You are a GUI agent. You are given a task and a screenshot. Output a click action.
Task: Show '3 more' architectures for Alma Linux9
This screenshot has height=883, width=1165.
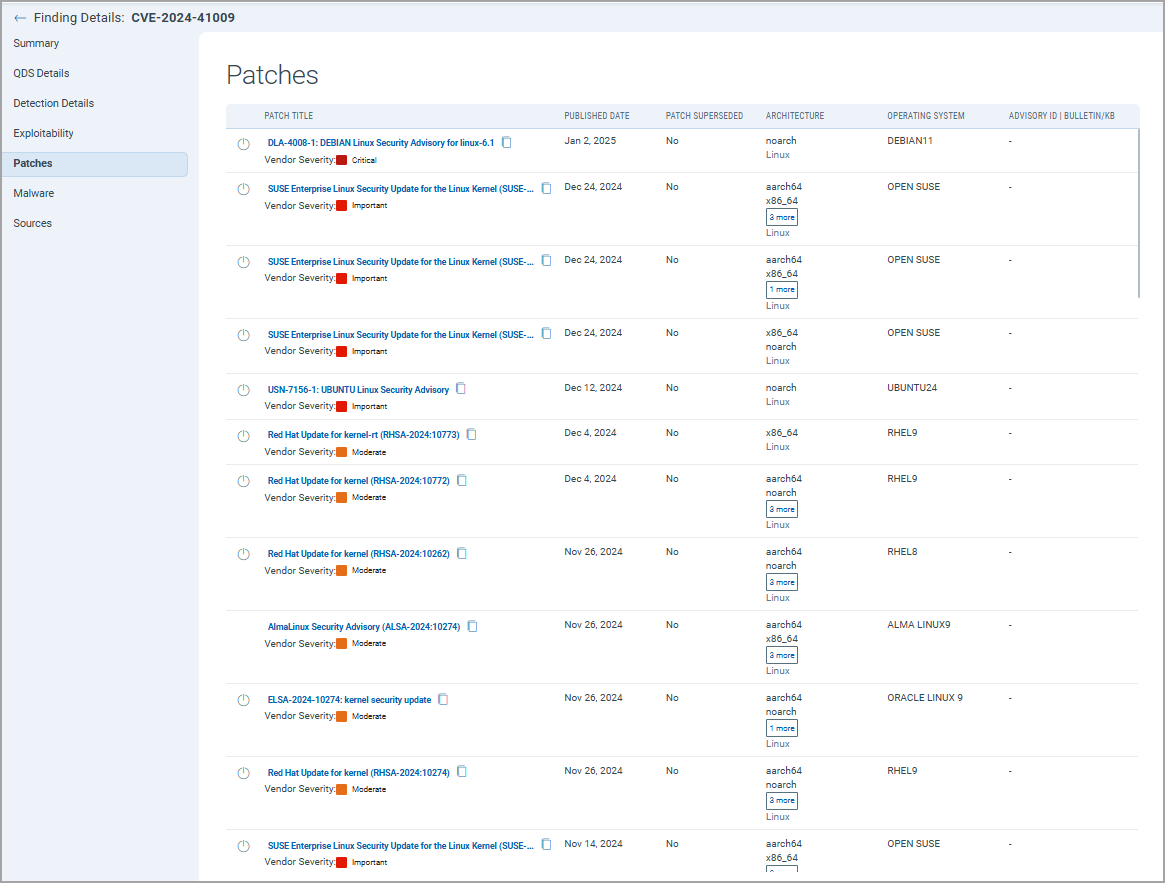(x=782, y=655)
